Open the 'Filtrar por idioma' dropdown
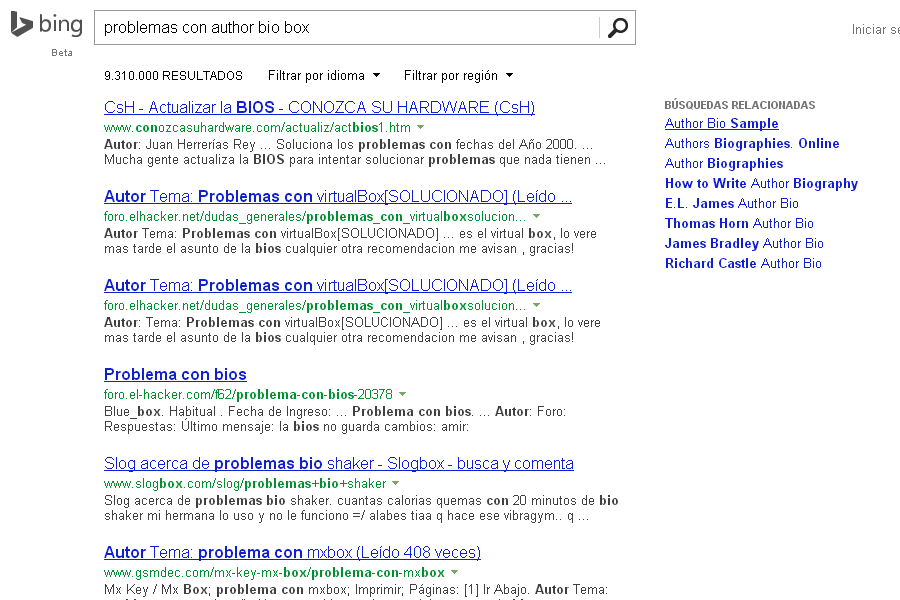Viewport: 900px width, 600px height. point(324,76)
